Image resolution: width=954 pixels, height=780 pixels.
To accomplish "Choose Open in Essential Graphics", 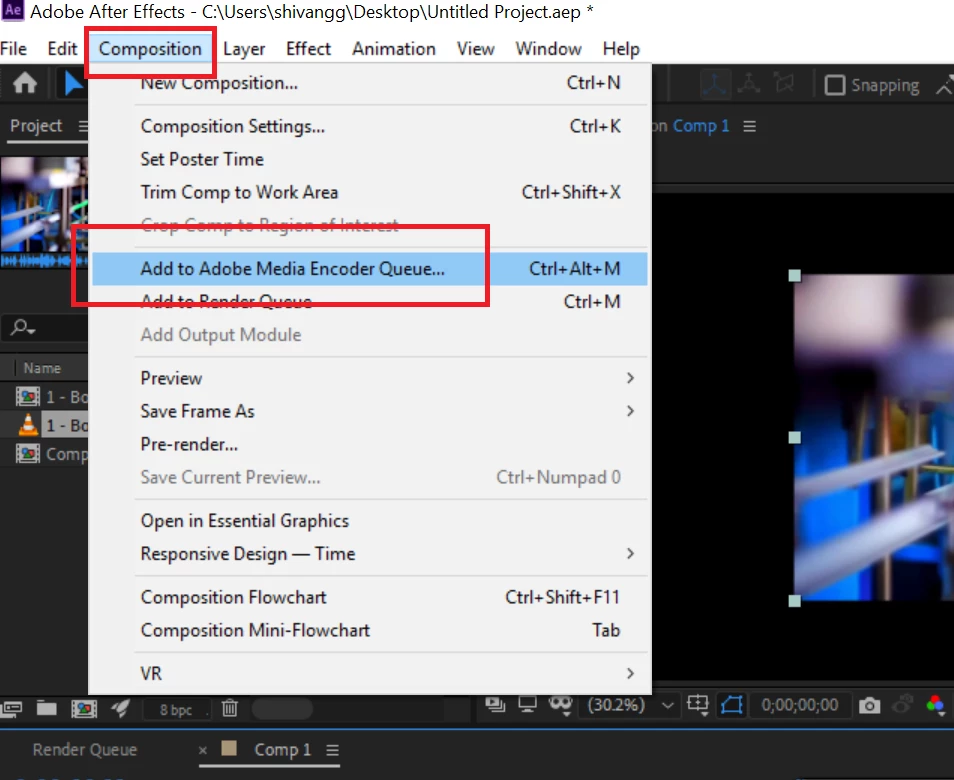I will click(x=369, y=521).
